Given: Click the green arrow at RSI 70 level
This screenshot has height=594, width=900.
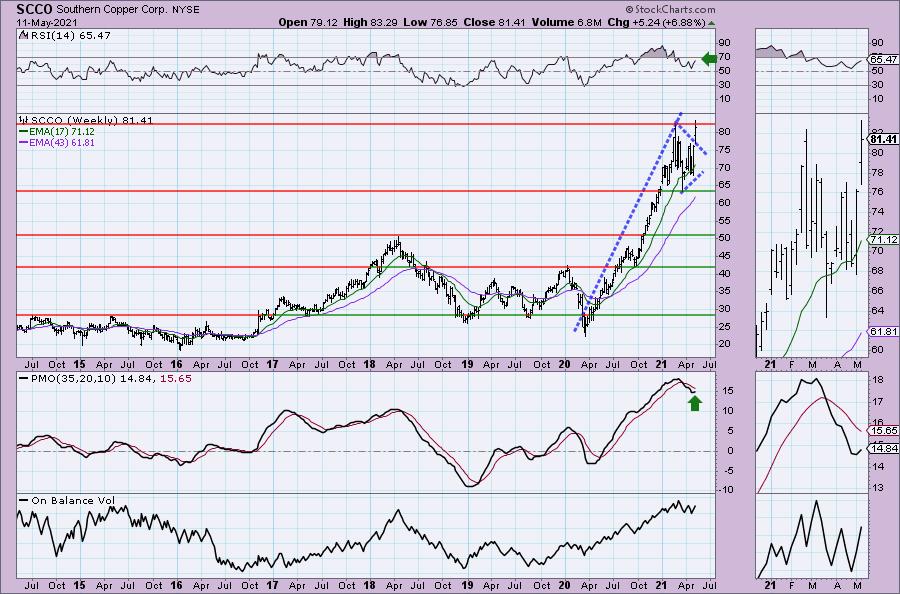Looking at the screenshot, I should pos(709,58).
